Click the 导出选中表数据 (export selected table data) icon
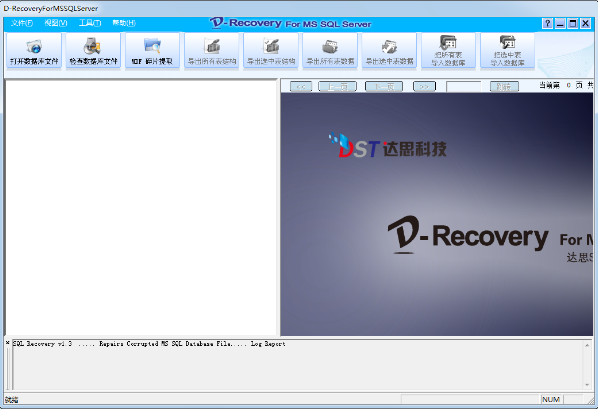This screenshot has width=598, height=409. point(389,51)
